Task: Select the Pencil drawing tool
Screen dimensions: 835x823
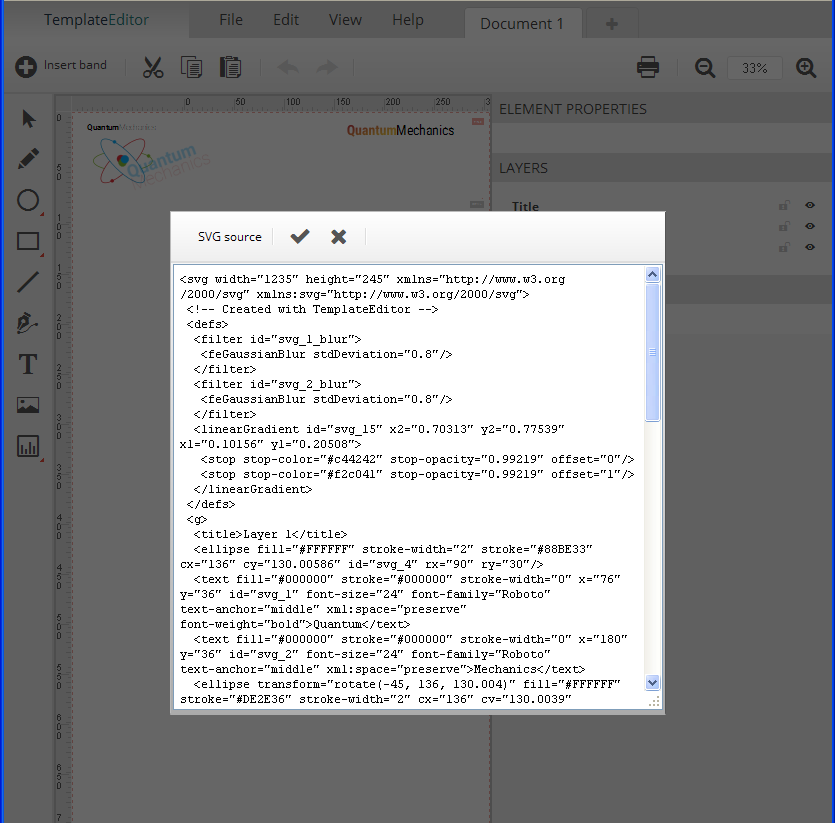Action: tap(28, 159)
